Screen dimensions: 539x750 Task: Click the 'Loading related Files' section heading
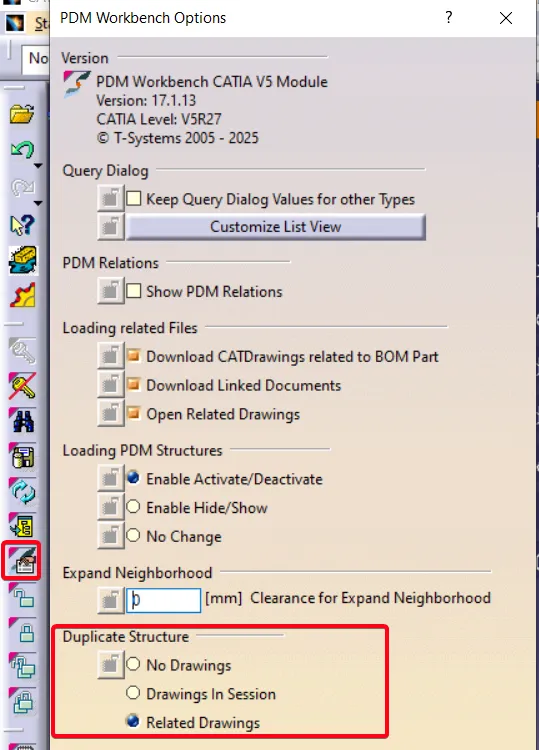pyautogui.click(x=130, y=328)
